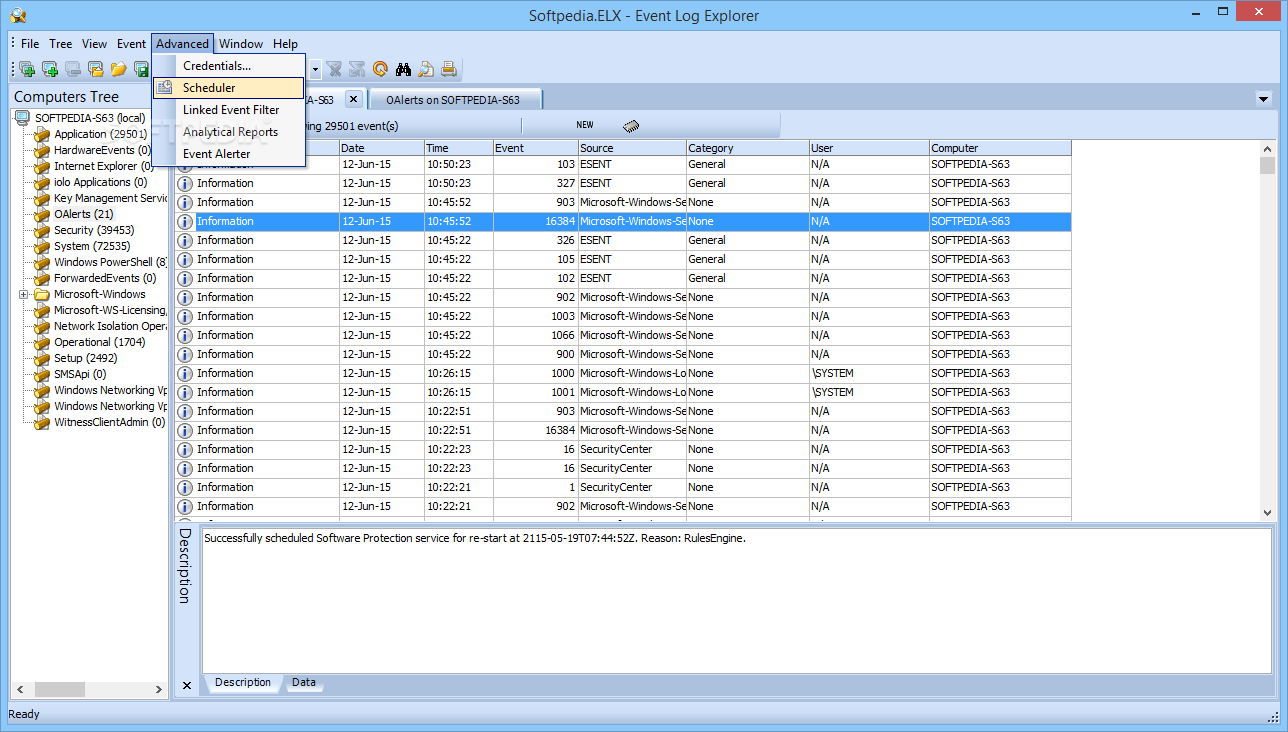Sort by the Category column header
This screenshot has height=732, width=1288.
pyautogui.click(x=748, y=148)
